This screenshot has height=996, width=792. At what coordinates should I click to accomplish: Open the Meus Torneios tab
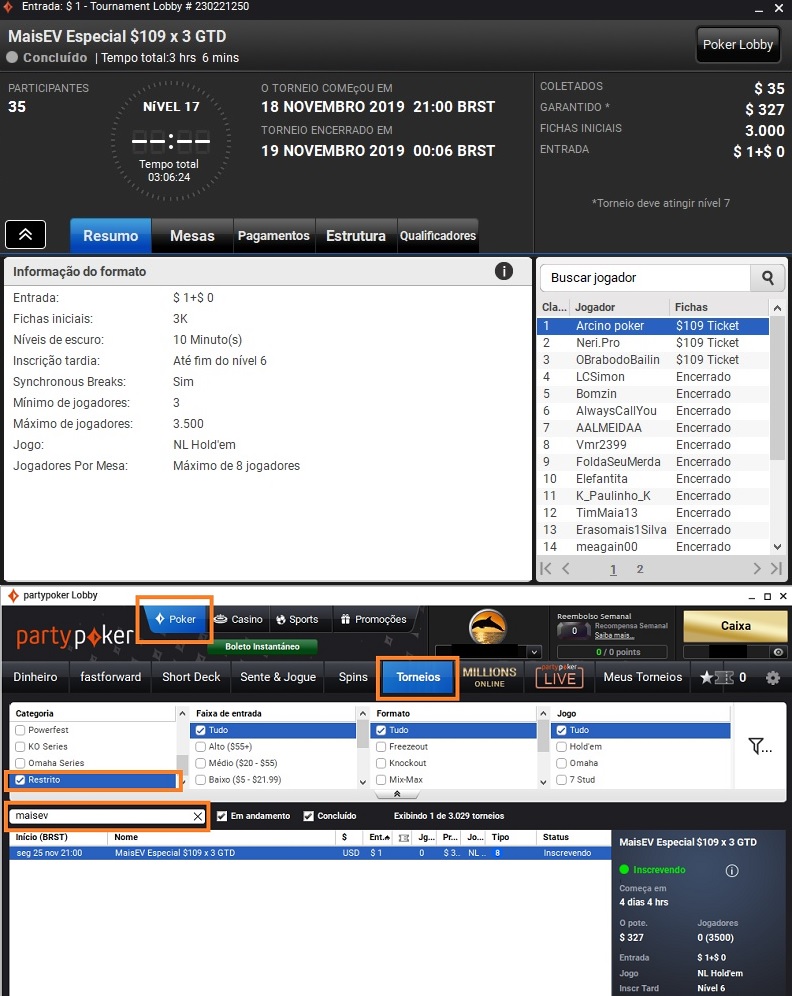point(643,677)
